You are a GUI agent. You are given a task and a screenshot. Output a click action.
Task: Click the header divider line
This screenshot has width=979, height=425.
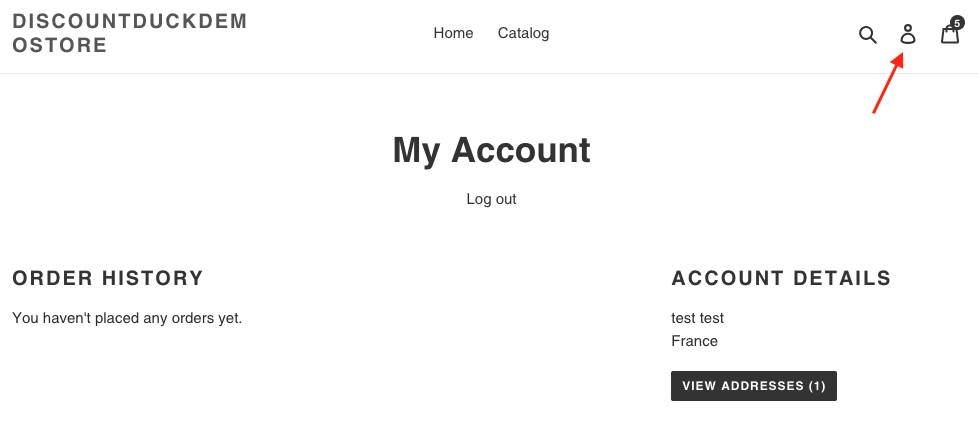tap(489, 73)
